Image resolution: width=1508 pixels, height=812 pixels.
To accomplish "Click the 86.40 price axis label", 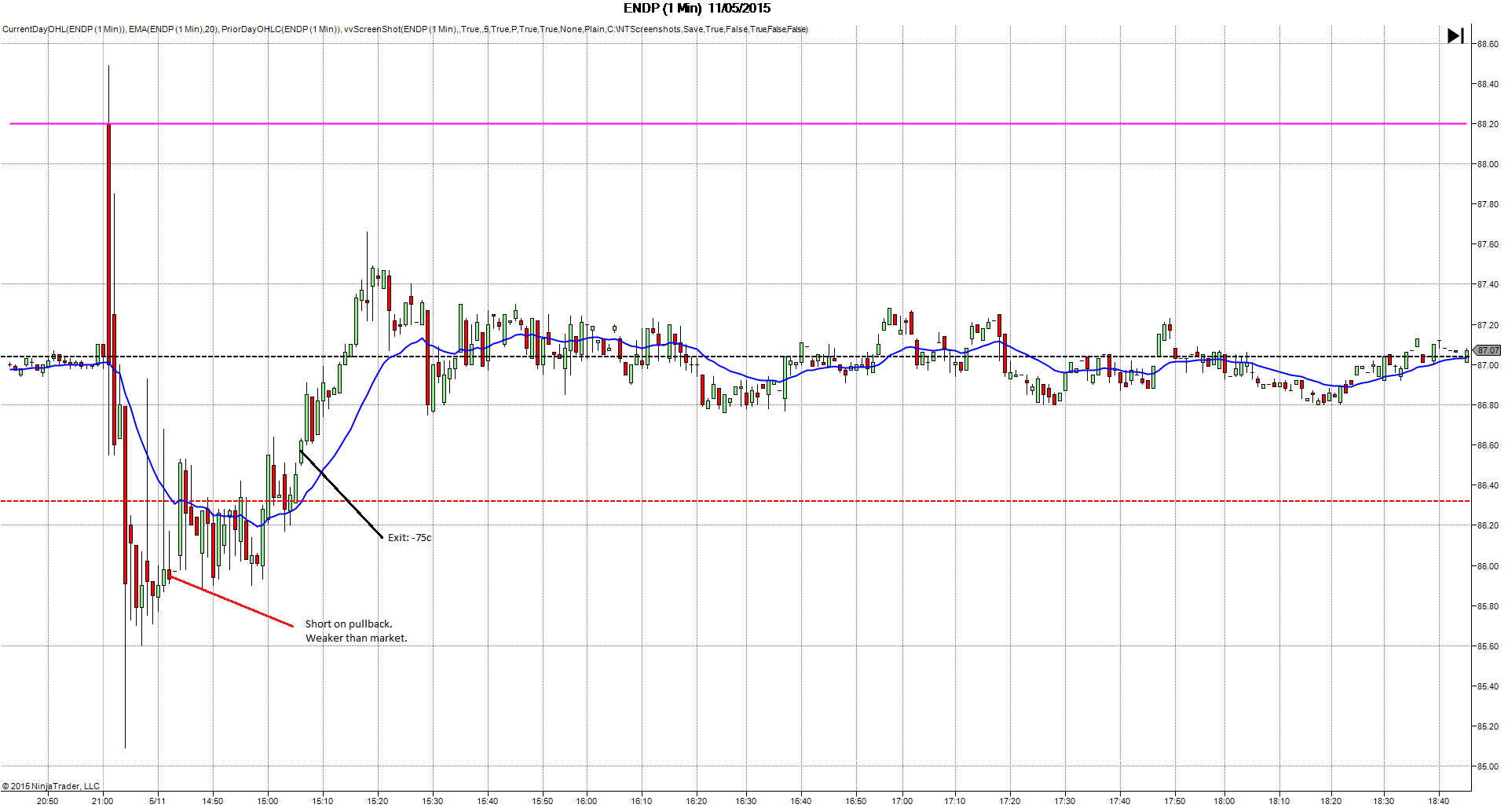I will point(1488,485).
